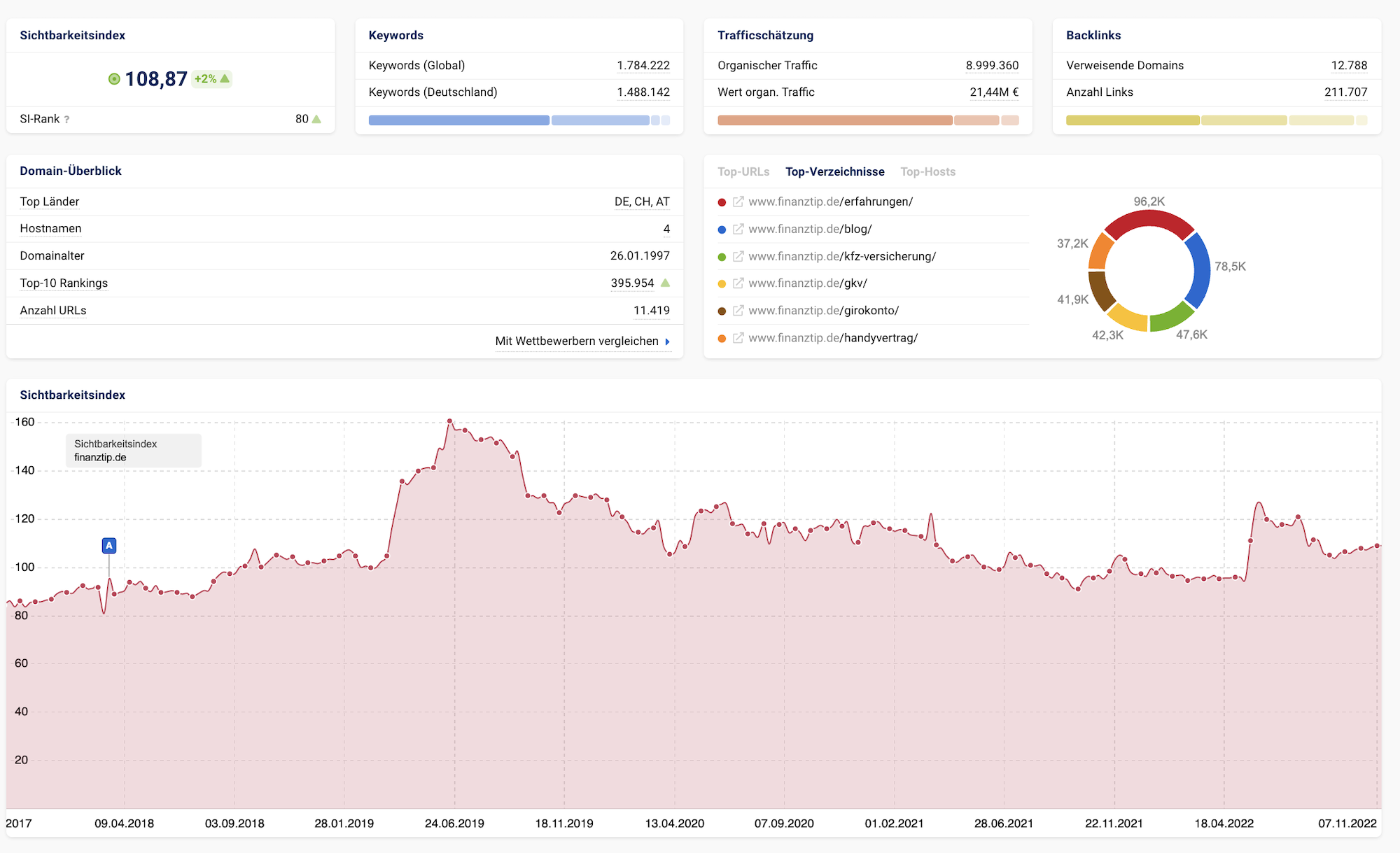Click the Domain-Überblick panel heading

[x=71, y=171]
